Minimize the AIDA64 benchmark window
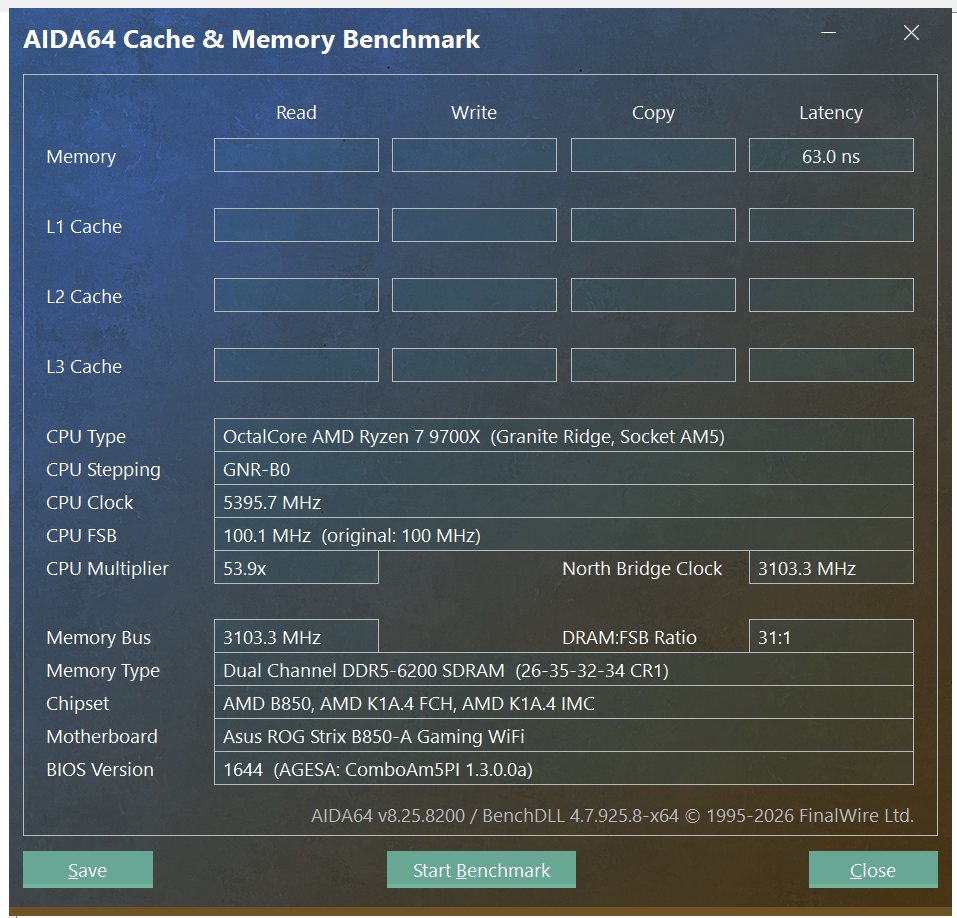Image resolution: width=957 pixels, height=918 pixels. pos(828,32)
